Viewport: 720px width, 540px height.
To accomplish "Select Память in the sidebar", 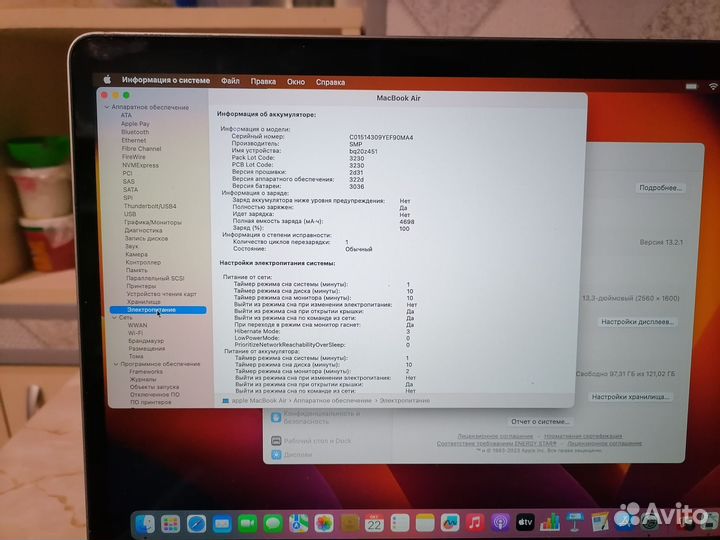I will pyautogui.click(x=137, y=270).
